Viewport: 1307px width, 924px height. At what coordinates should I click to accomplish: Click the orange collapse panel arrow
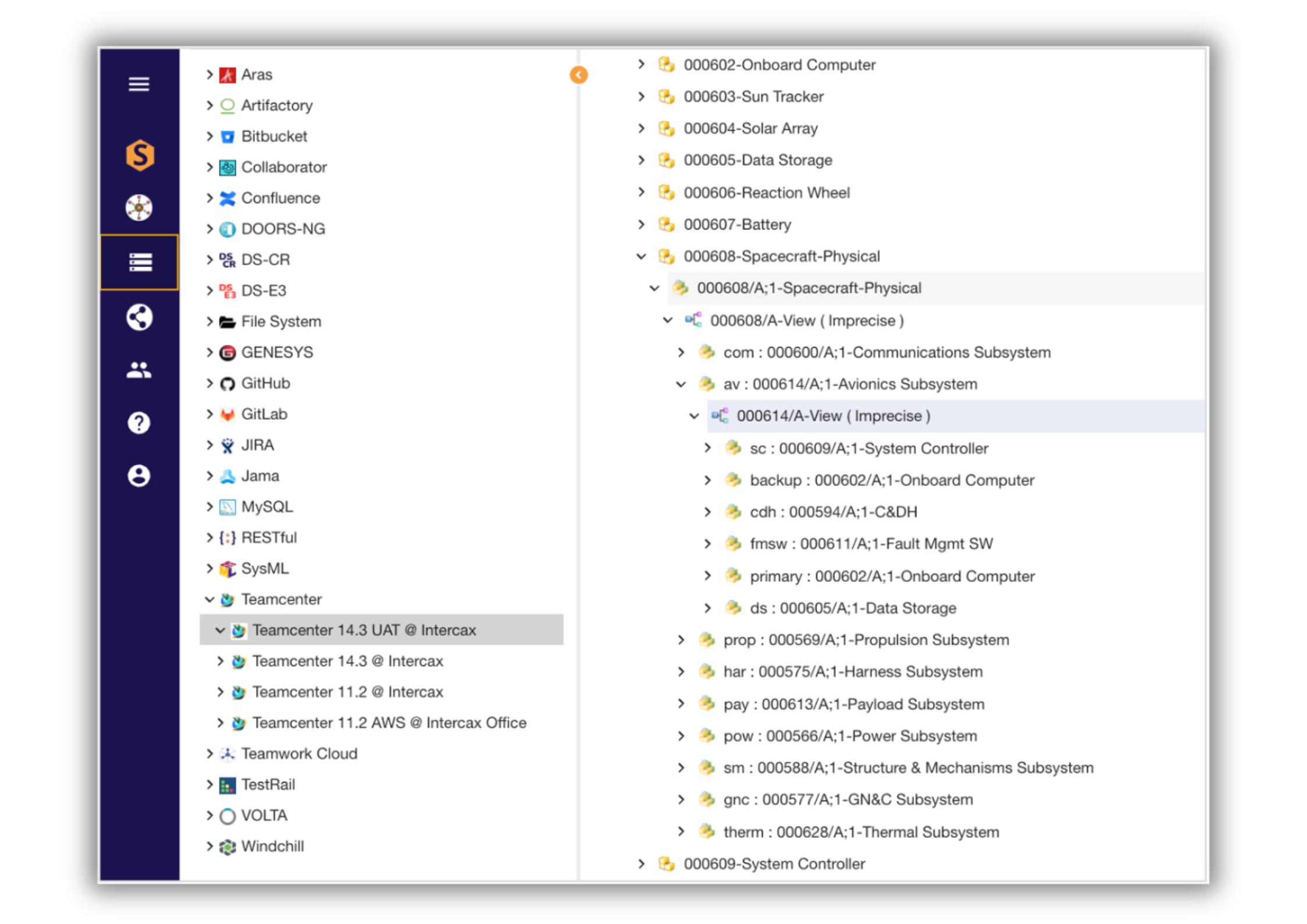click(x=578, y=75)
